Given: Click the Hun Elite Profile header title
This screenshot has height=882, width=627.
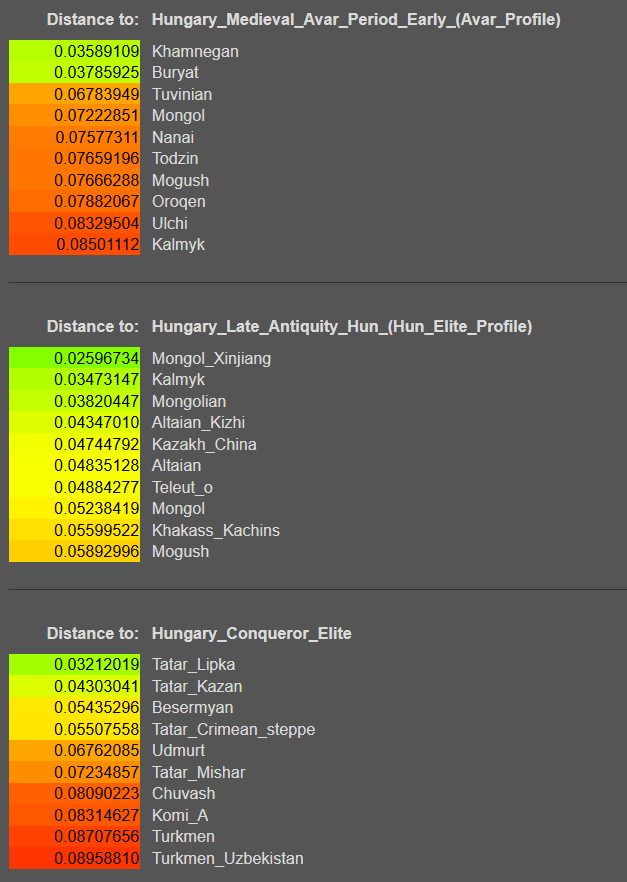Looking at the screenshot, I should 342,326.
